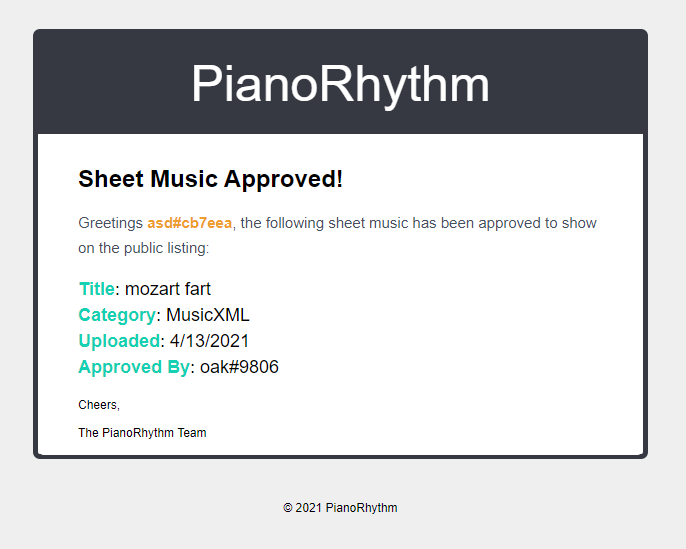Viewport: 686px width, 549px height.
Task: Click the dark header banner background
Action: [109, 82]
